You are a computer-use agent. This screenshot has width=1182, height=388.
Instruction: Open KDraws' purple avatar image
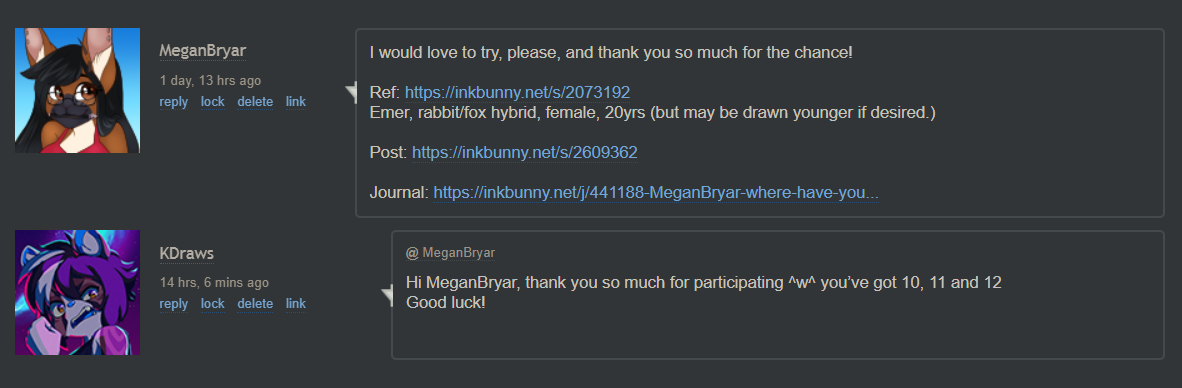77,292
